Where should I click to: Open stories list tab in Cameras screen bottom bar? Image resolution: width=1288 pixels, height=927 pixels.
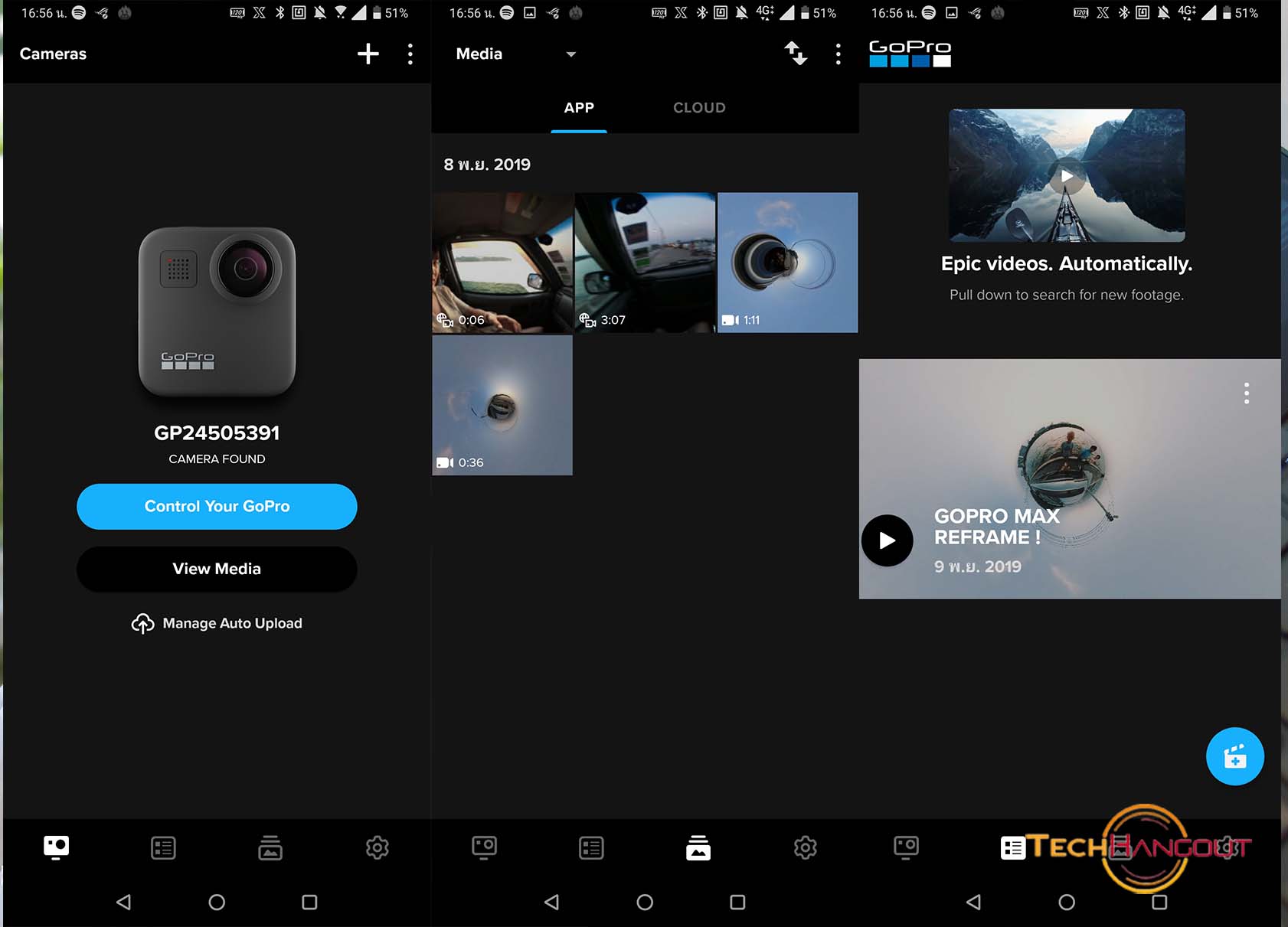coord(163,847)
